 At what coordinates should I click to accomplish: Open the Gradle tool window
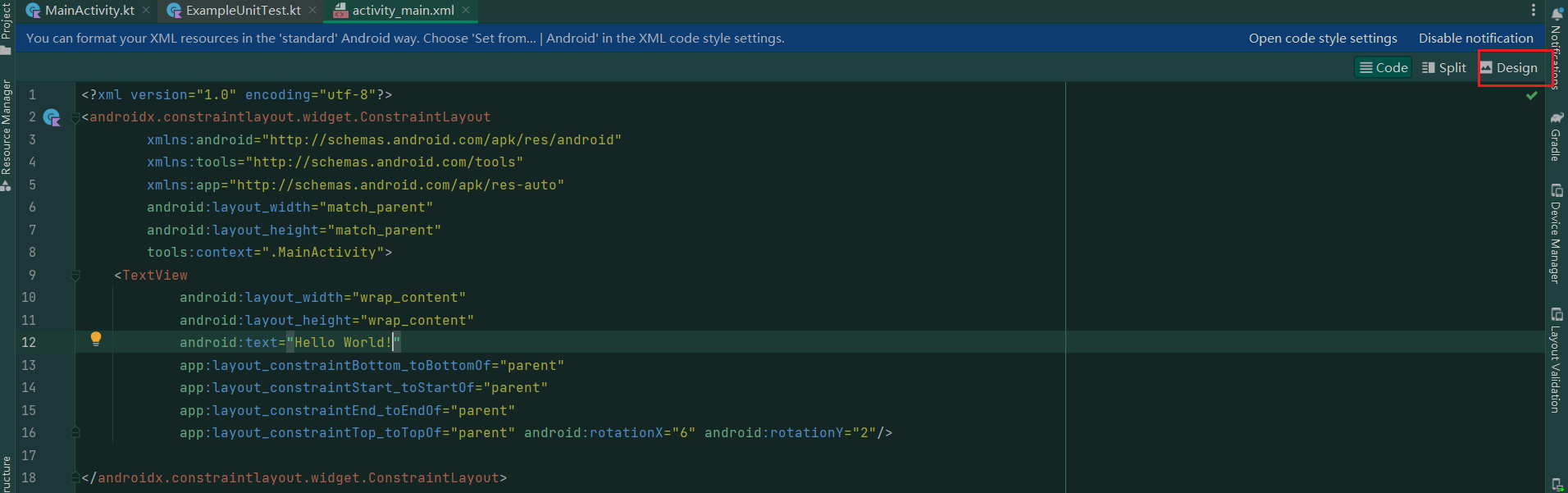pos(1556,137)
